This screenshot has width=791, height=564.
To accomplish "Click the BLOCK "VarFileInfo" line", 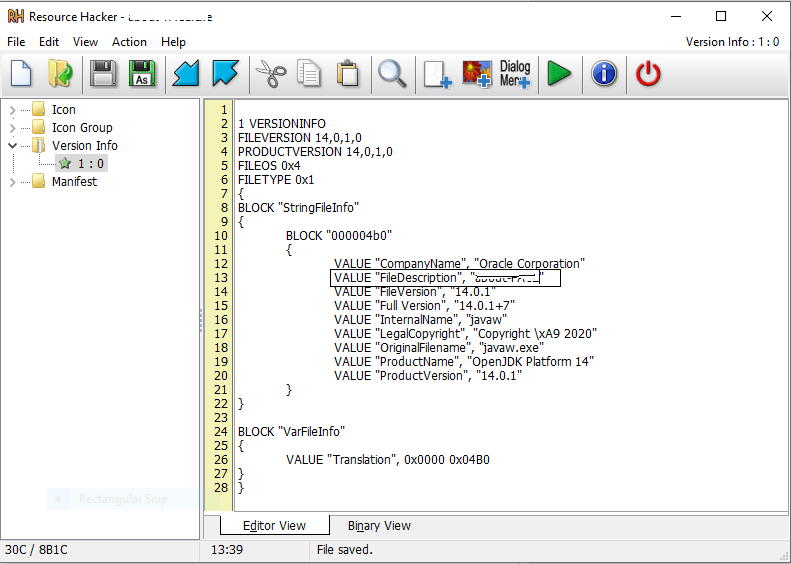I will (x=291, y=431).
